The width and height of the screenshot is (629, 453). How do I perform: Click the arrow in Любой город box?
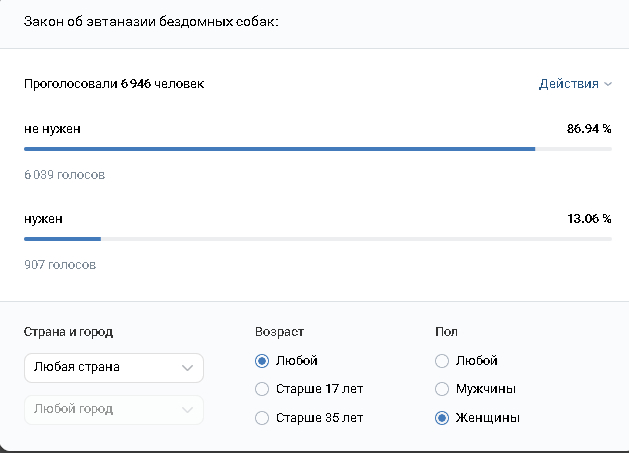[188, 409]
